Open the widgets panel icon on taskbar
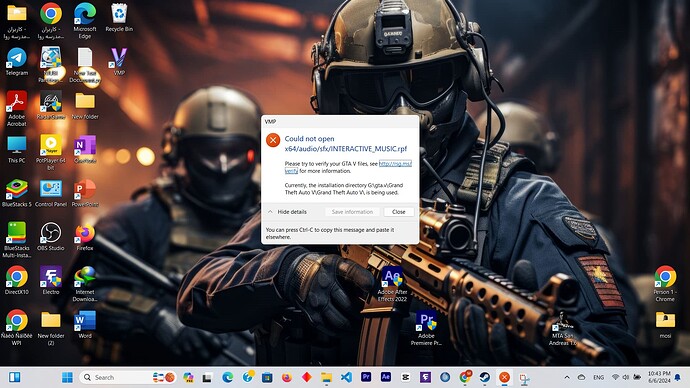Screen dimensions: 690x388 pyautogui.click(x=15, y=377)
